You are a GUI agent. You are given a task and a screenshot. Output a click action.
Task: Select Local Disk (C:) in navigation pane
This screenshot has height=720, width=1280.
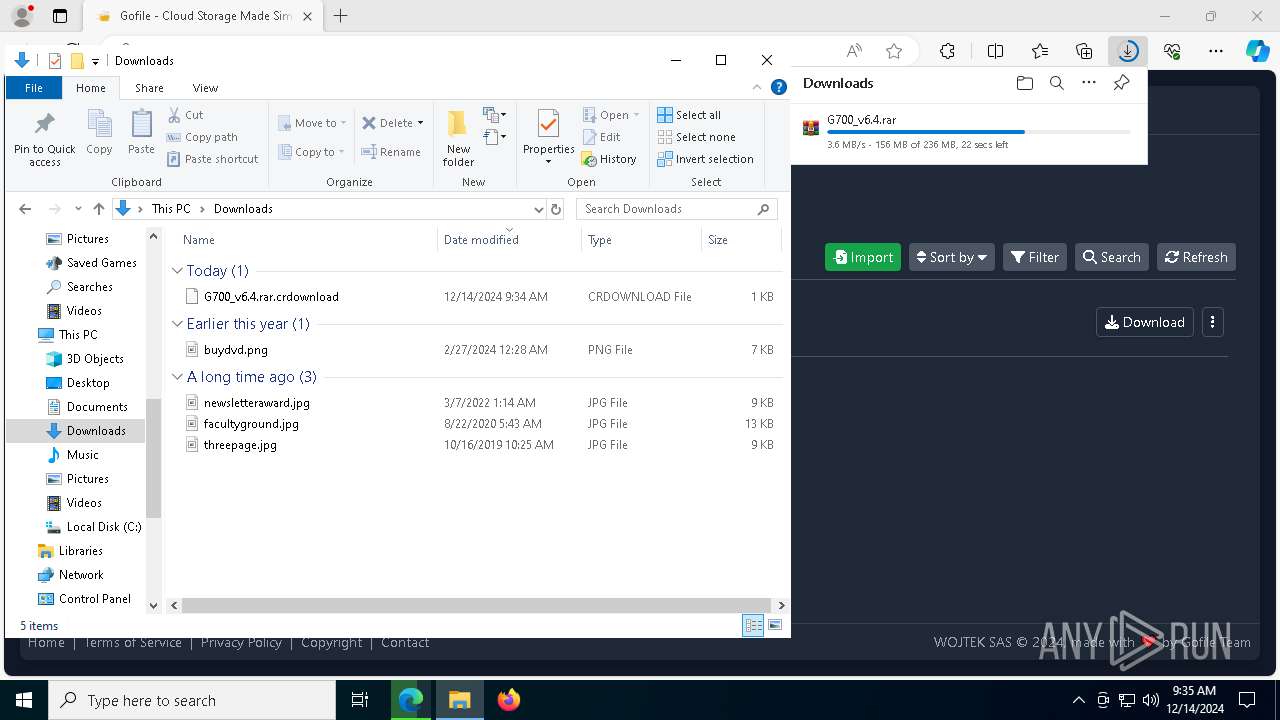[x=104, y=527]
